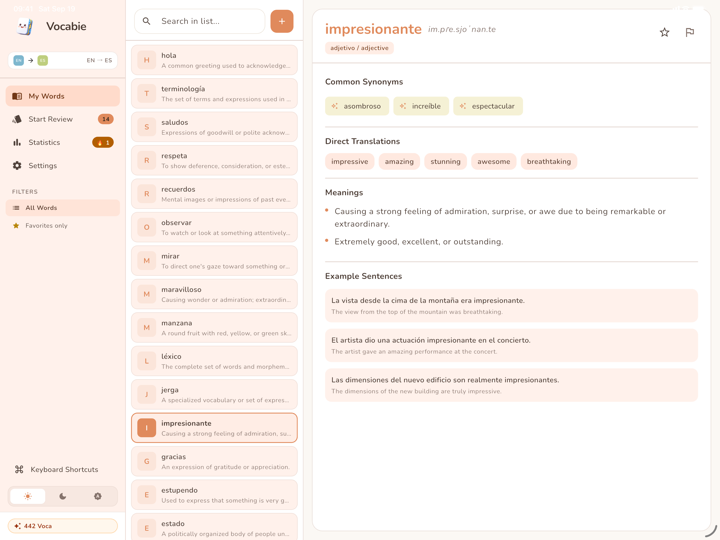This screenshot has width=720, height=540.
Task: Click the Statistics bar chart icon
Action: click(17, 142)
